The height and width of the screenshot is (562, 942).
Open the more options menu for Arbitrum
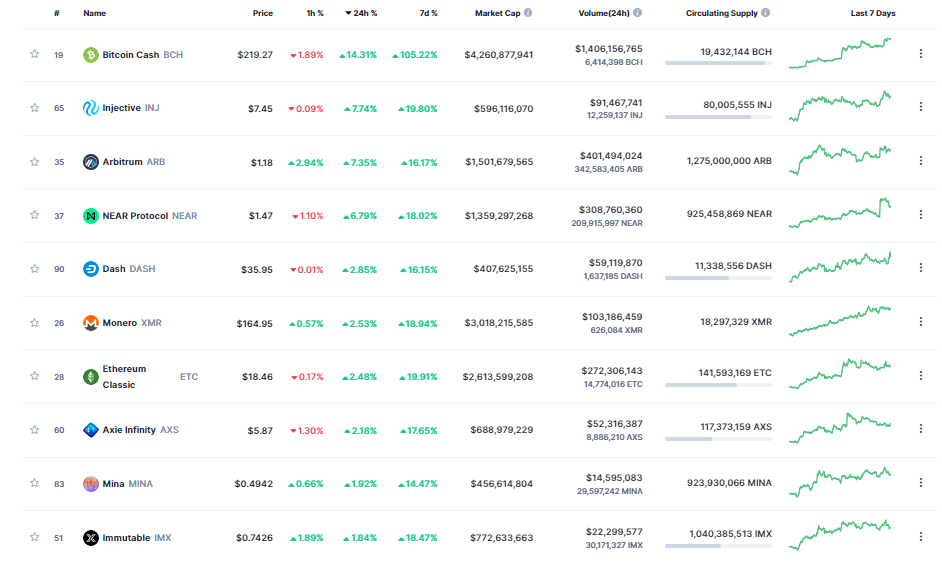(x=920, y=160)
